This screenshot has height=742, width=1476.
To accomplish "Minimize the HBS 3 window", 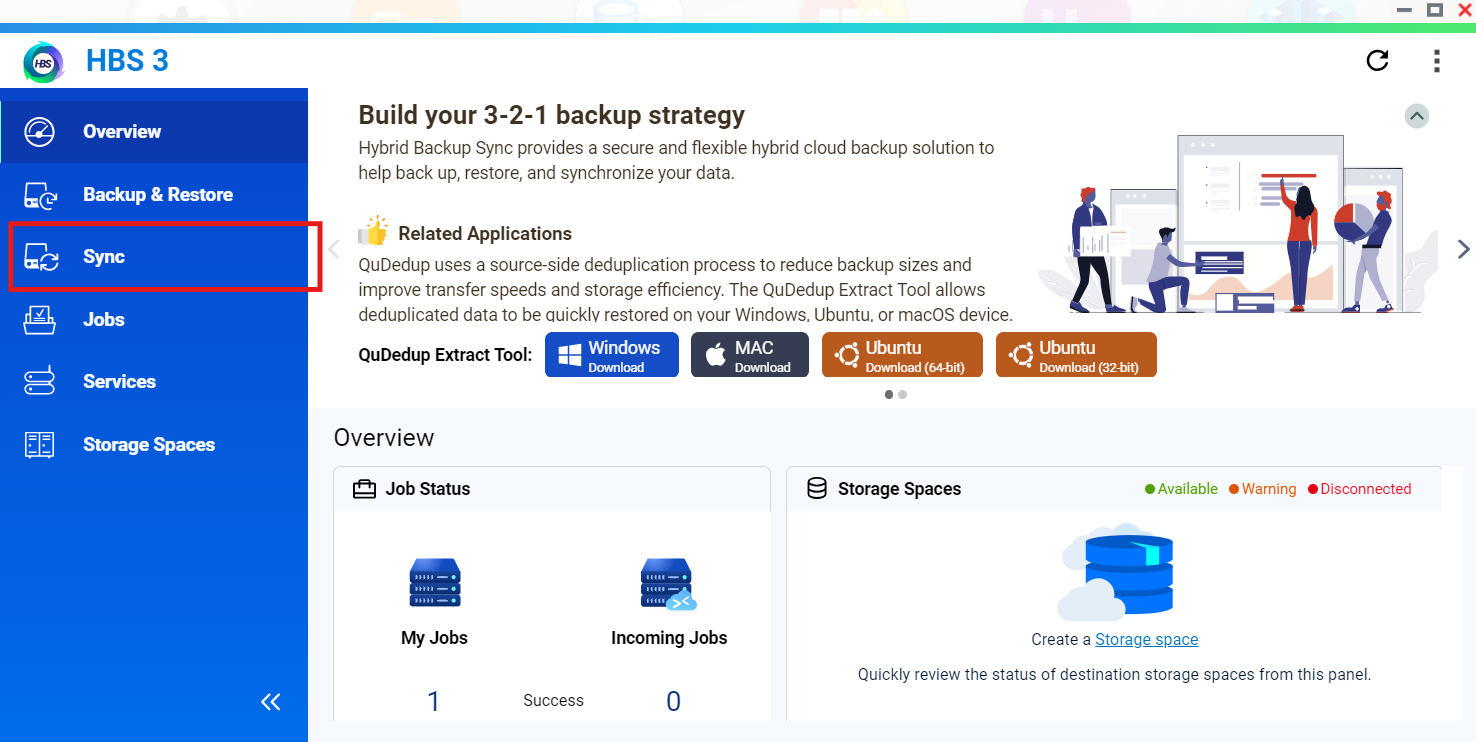I will (1407, 9).
